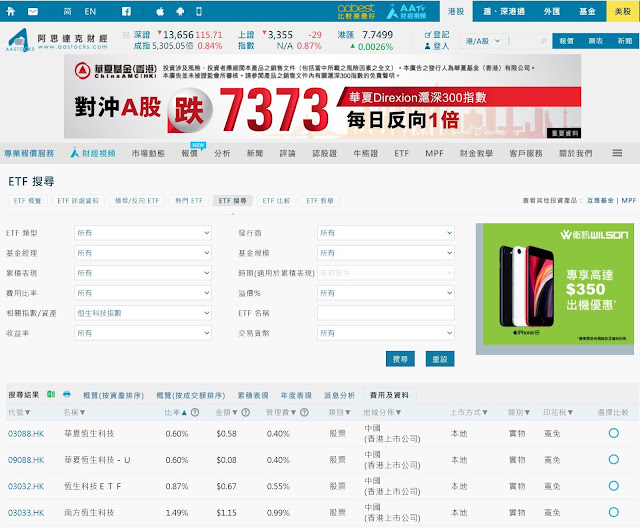Expand the 累積表現 dropdown
The image size is (640, 528).
[143, 273]
